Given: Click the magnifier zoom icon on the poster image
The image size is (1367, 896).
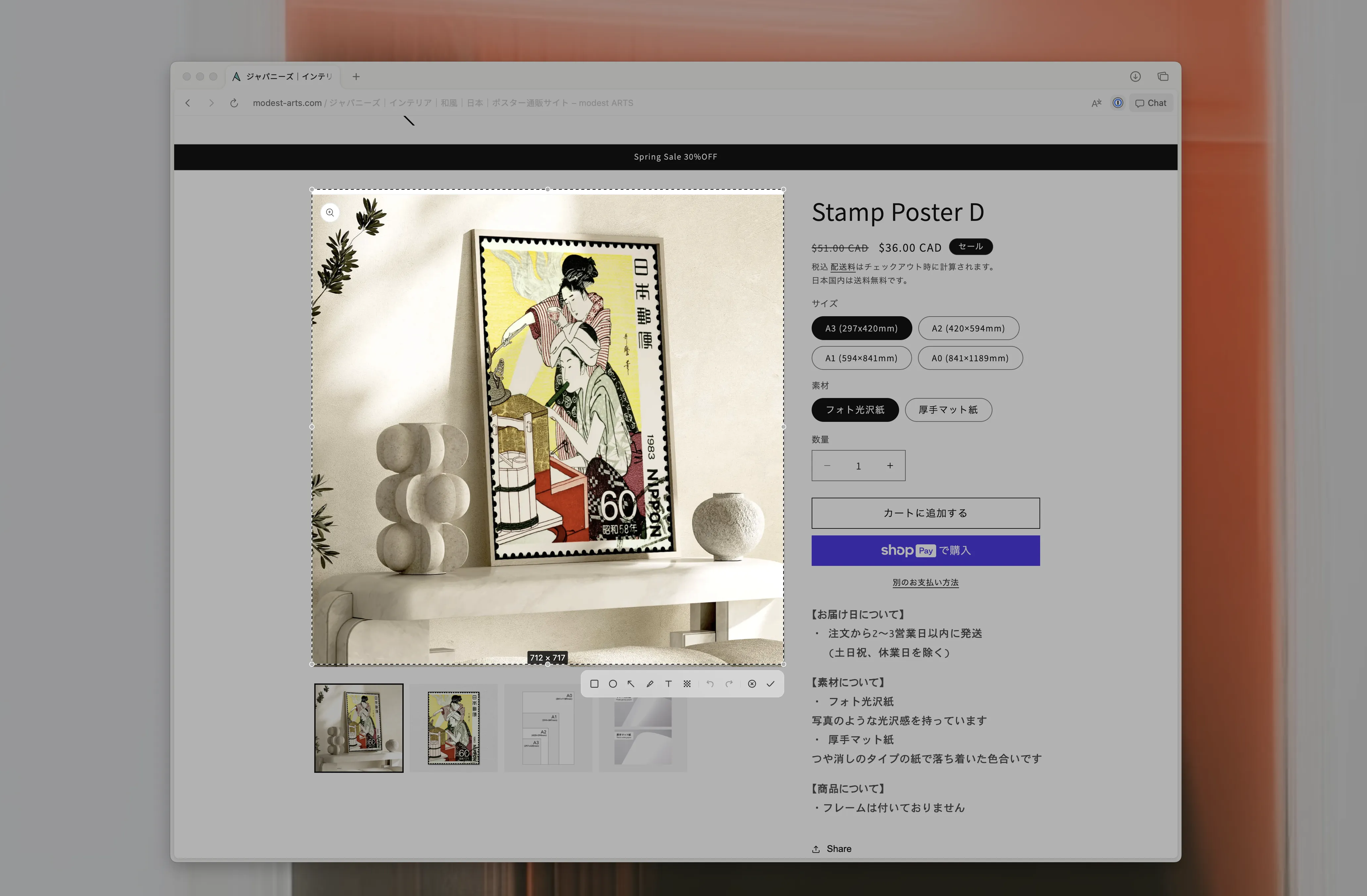Looking at the screenshot, I should [330, 212].
